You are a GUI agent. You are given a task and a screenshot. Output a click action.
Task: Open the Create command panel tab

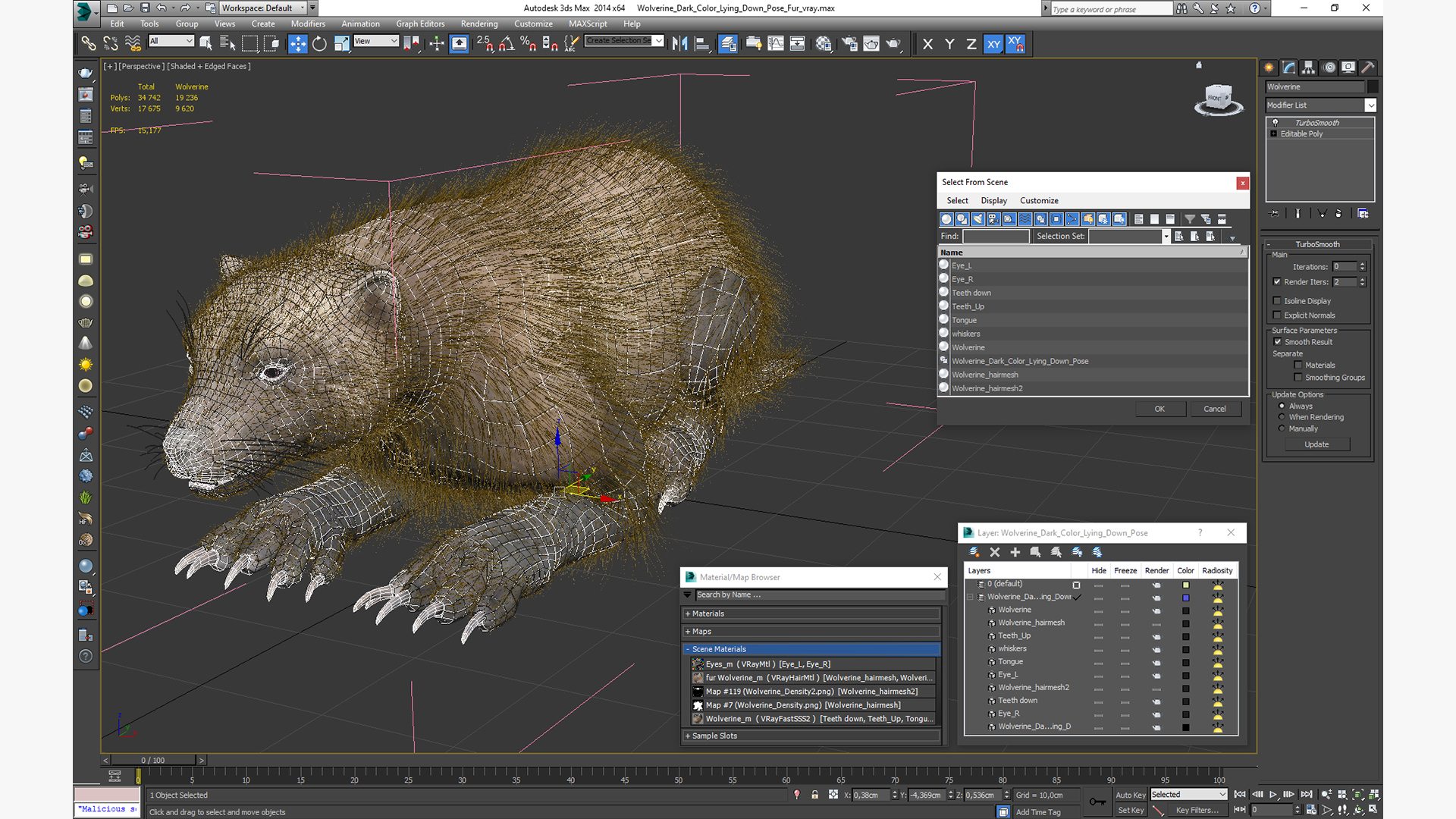click(x=1269, y=67)
